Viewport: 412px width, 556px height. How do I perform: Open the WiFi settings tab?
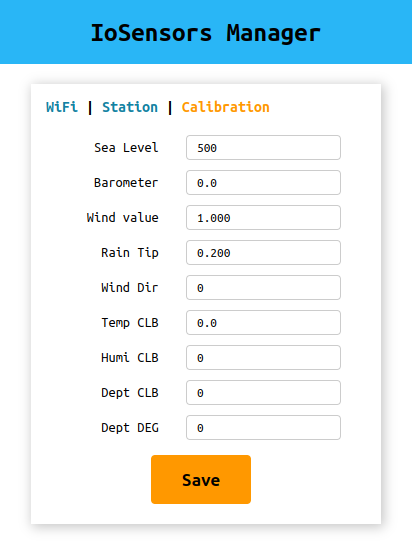(62, 107)
